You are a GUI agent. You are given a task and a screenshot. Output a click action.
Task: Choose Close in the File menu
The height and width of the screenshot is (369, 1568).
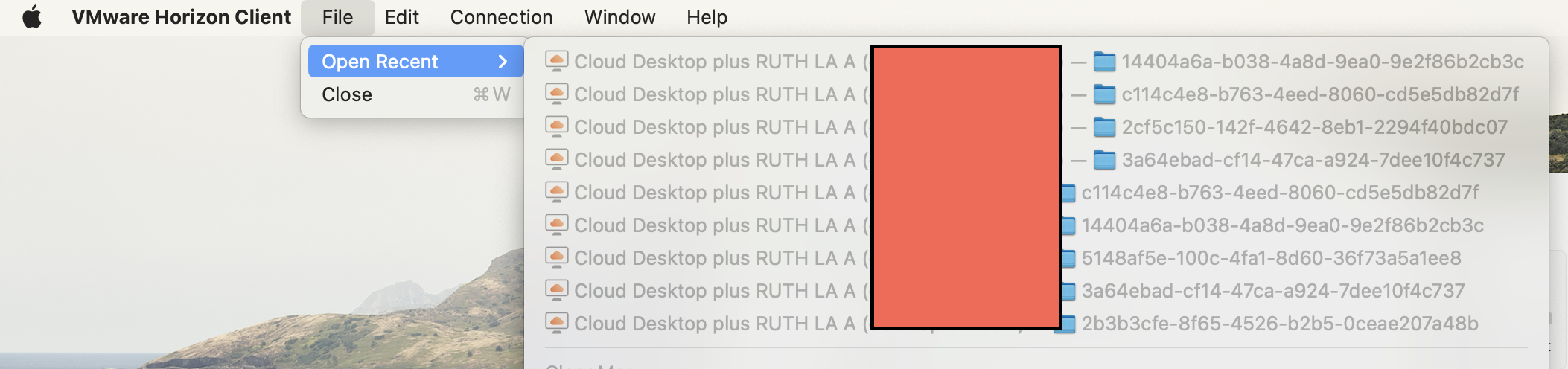coord(415,94)
